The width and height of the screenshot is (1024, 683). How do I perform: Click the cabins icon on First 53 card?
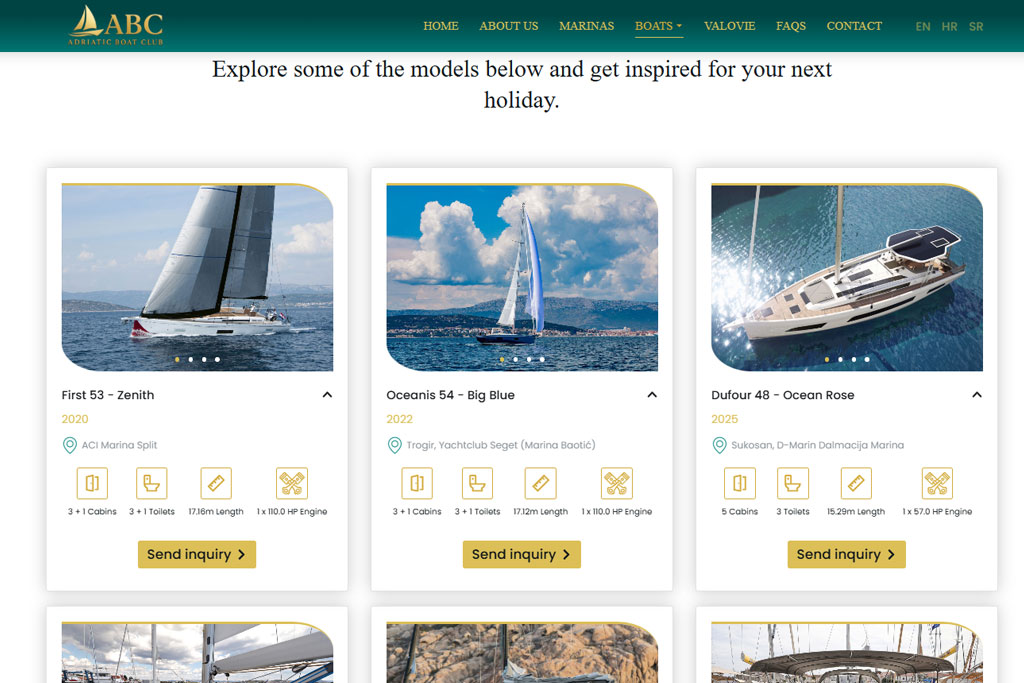[92, 484]
